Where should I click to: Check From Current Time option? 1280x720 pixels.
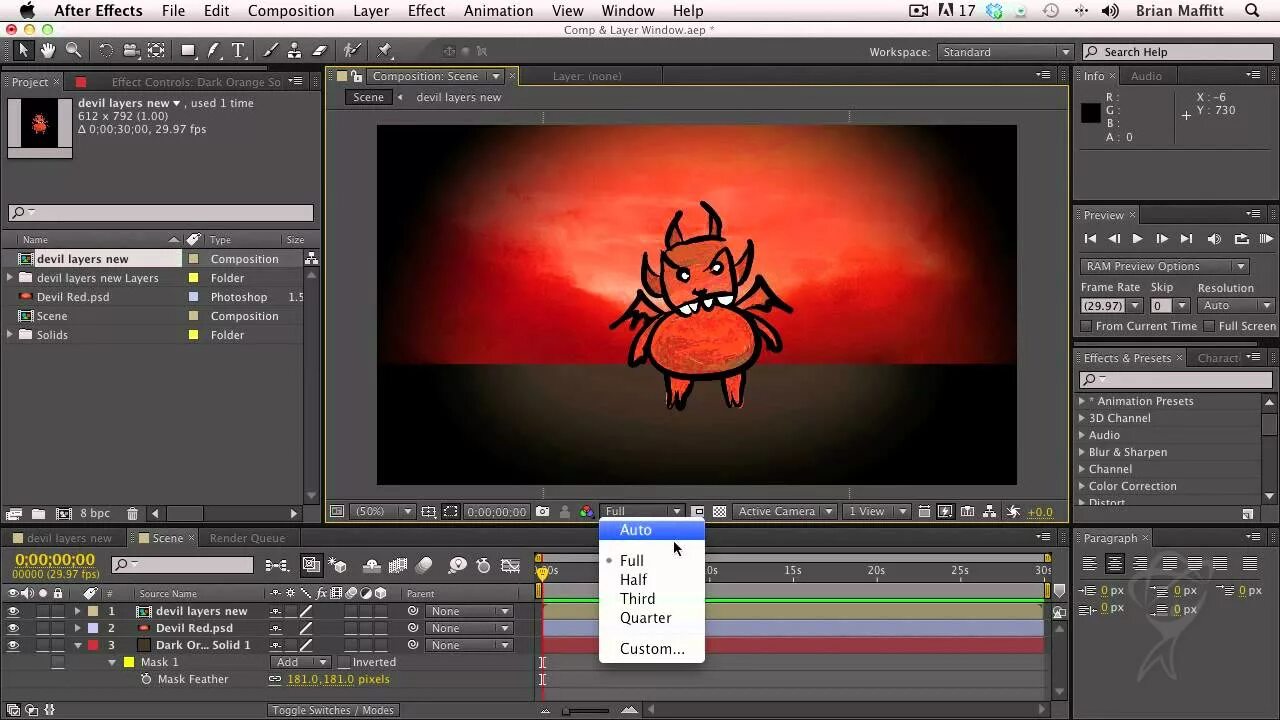coord(1086,326)
